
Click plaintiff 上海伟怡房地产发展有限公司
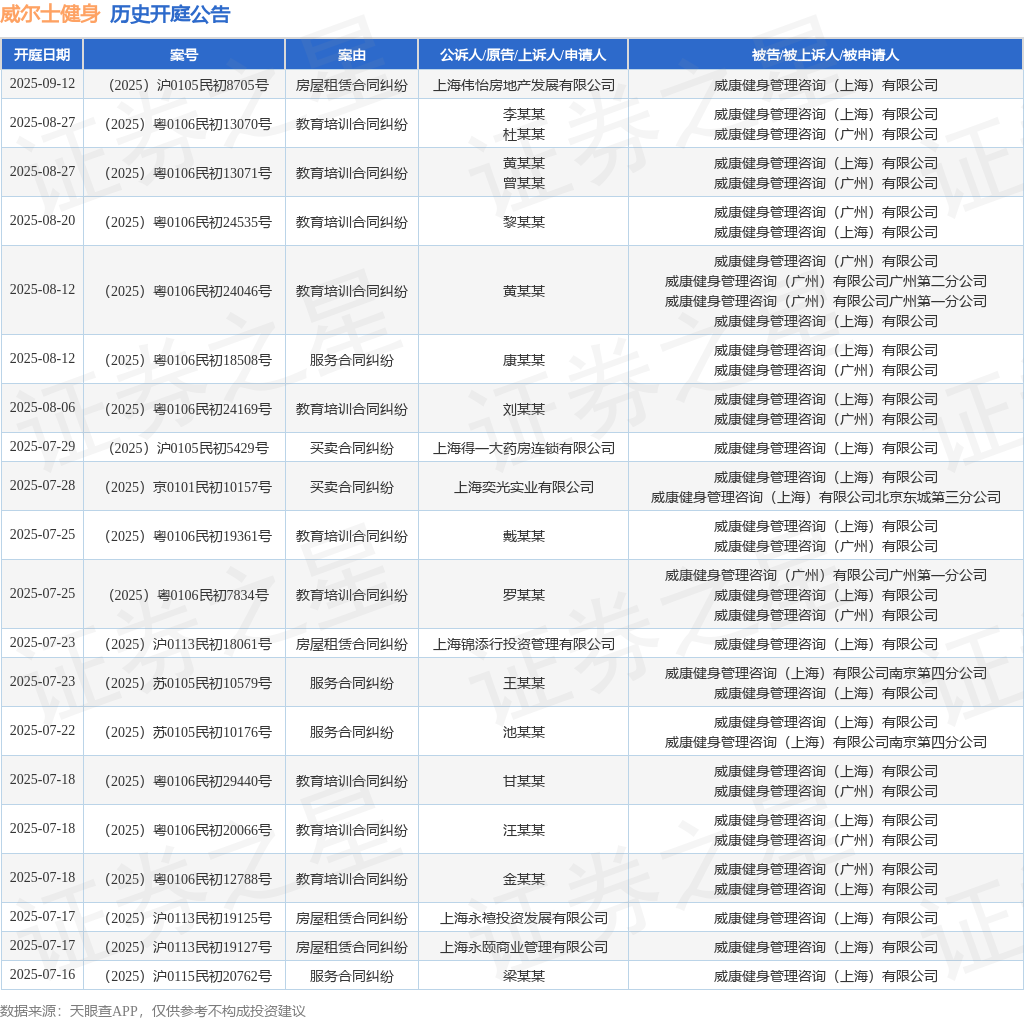point(523,85)
